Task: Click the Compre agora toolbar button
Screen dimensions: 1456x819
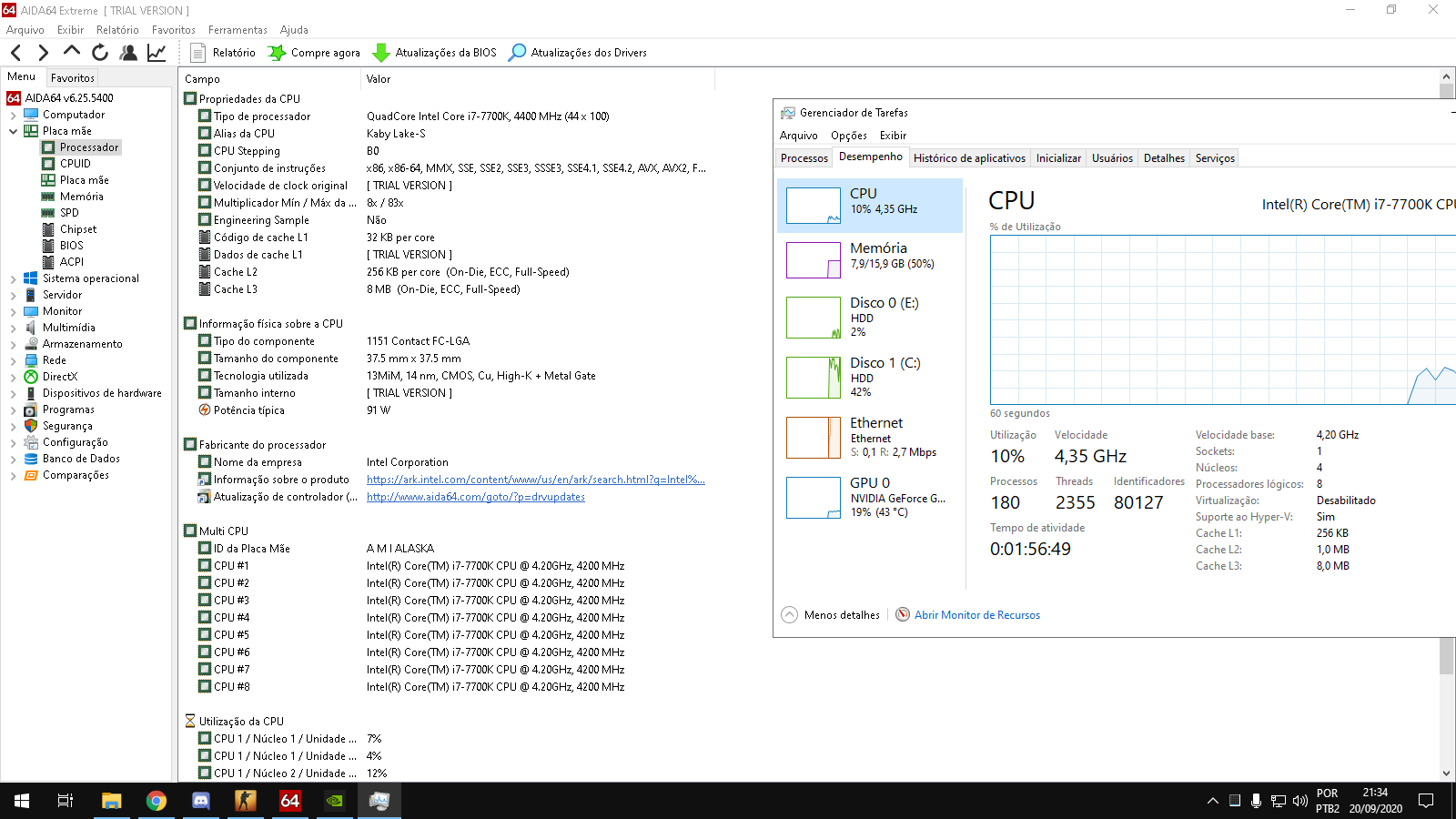Action: [x=314, y=53]
